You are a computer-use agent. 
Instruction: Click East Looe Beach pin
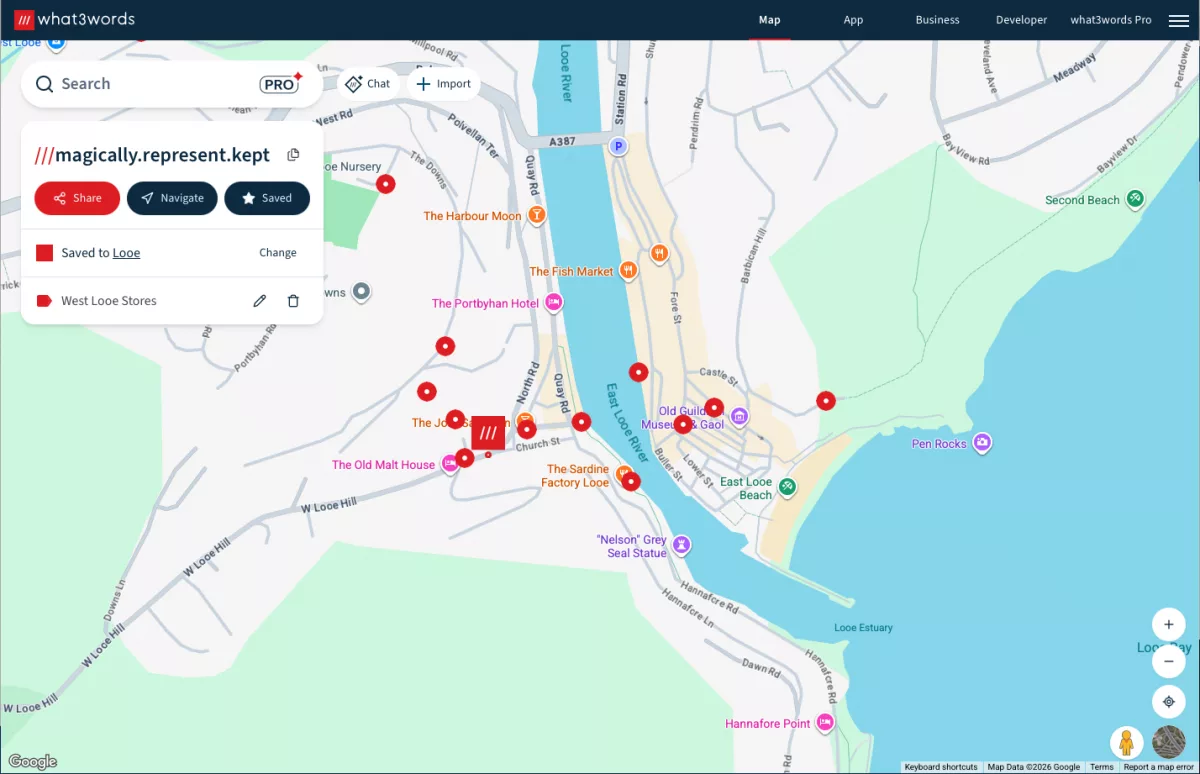pyautogui.click(x=787, y=487)
